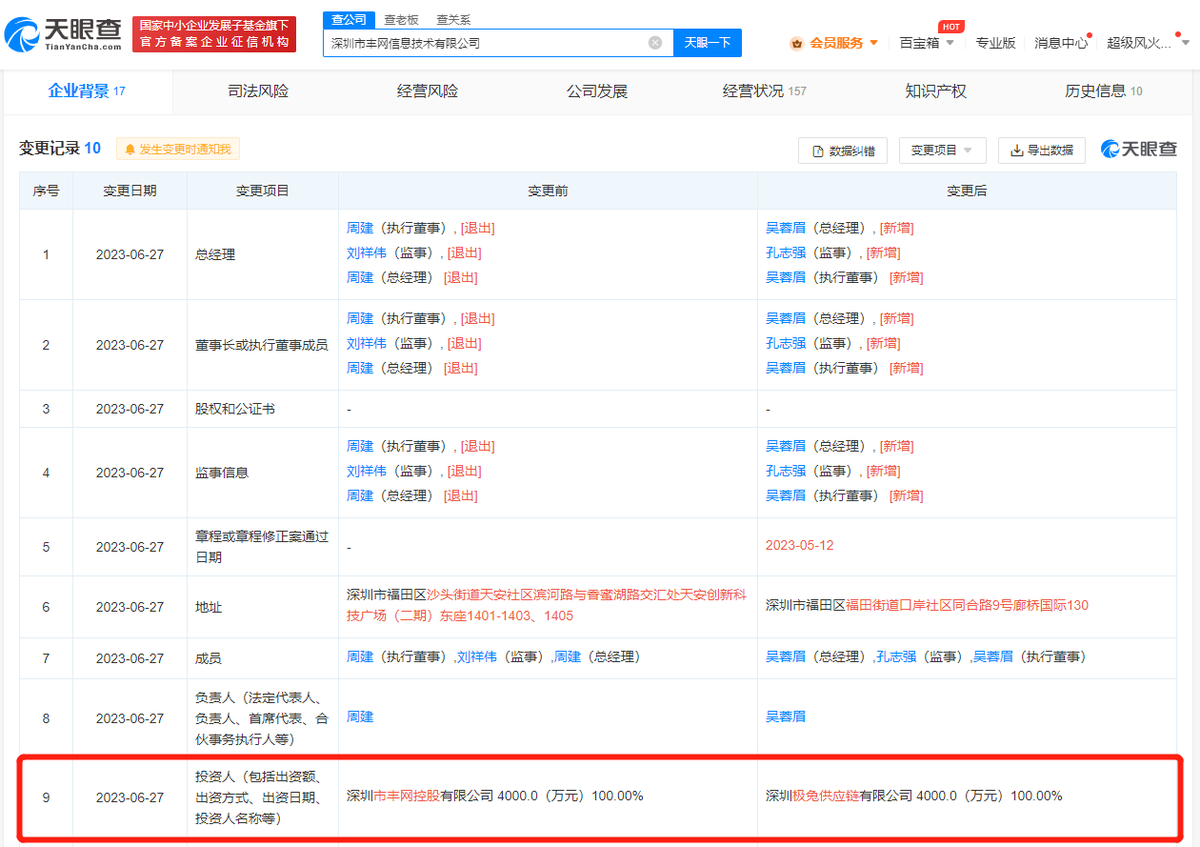Viewport: 1200px width, 847px height.
Task: Click the 天眼一下 search button
Action: [x=707, y=42]
